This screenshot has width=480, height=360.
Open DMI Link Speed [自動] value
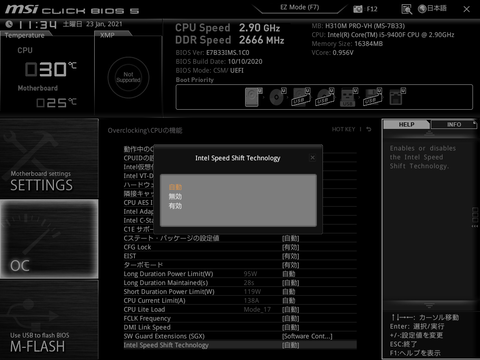coord(290,327)
